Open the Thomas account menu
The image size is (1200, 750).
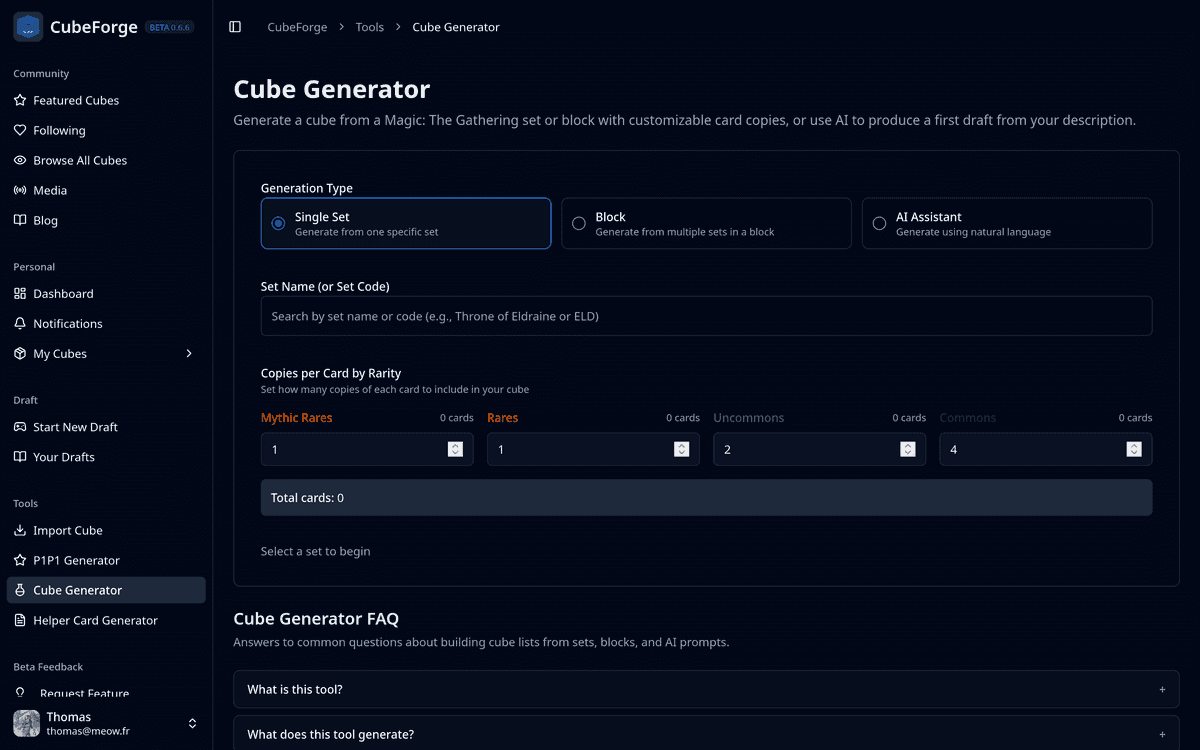(103, 722)
